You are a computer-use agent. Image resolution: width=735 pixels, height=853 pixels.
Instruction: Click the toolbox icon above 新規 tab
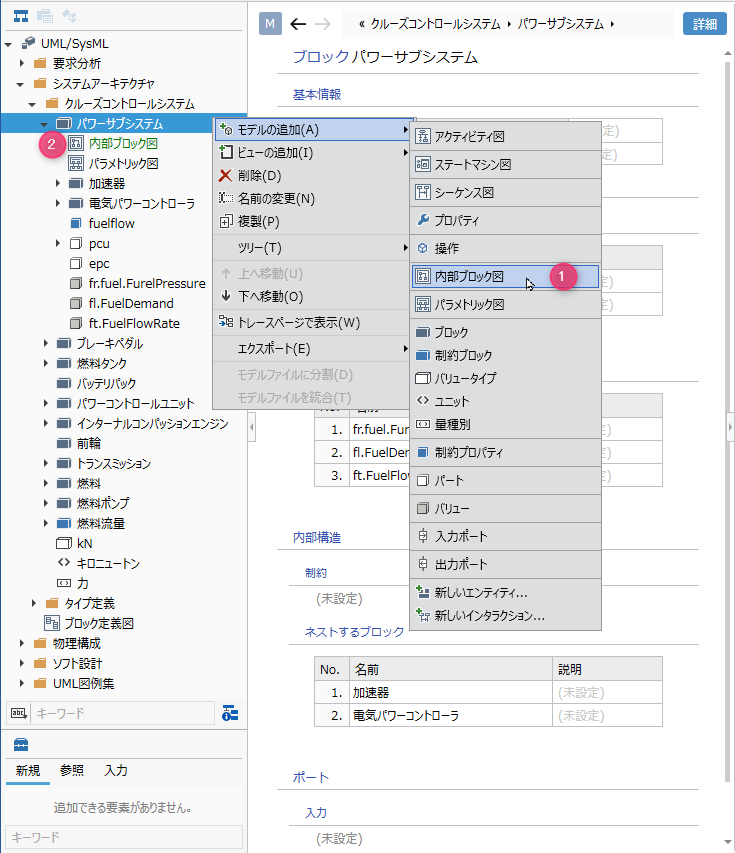pos(21,744)
